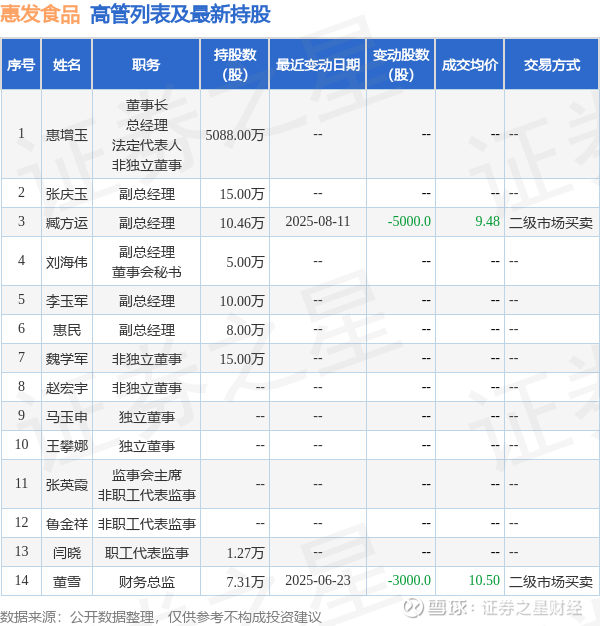Click the name 闫晓
The image size is (600, 626).
coord(67,553)
